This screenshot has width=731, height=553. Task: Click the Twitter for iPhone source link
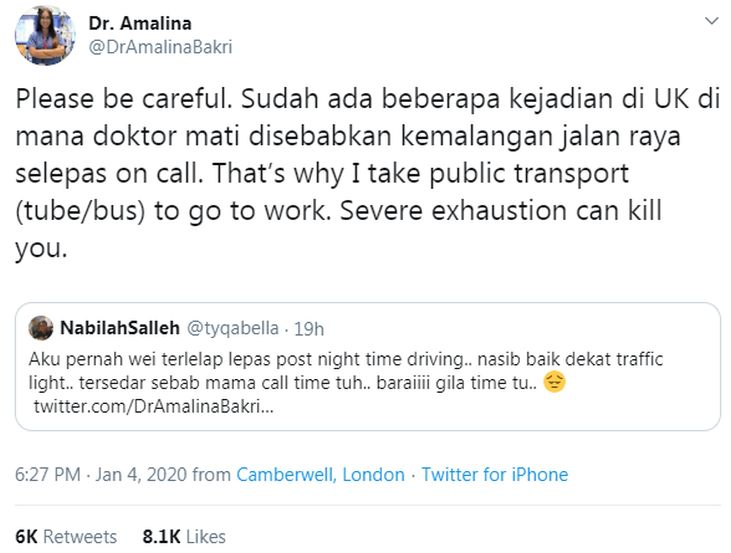click(494, 475)
